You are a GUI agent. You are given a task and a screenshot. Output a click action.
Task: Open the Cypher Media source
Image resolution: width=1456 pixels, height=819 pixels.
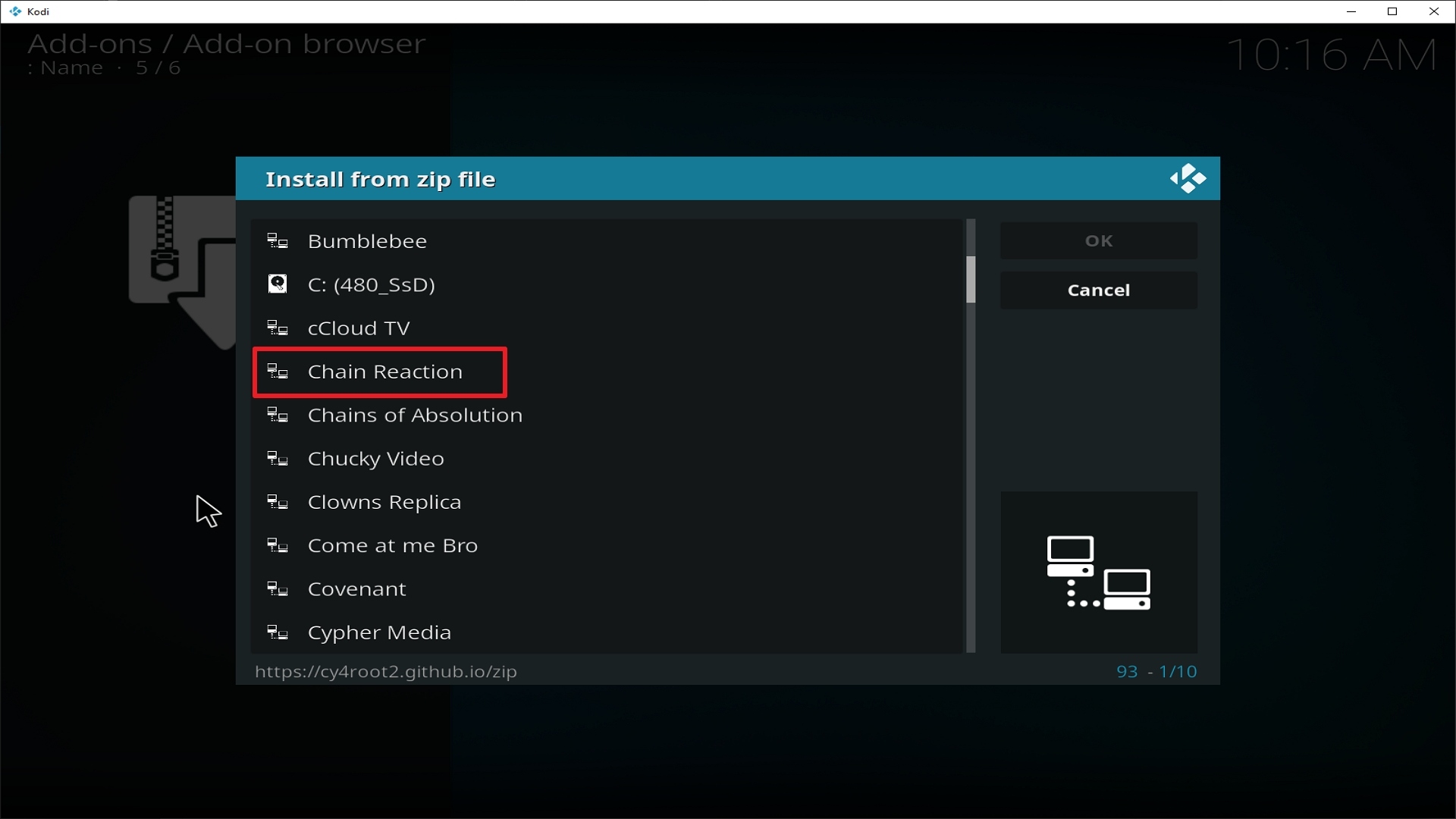607,632
